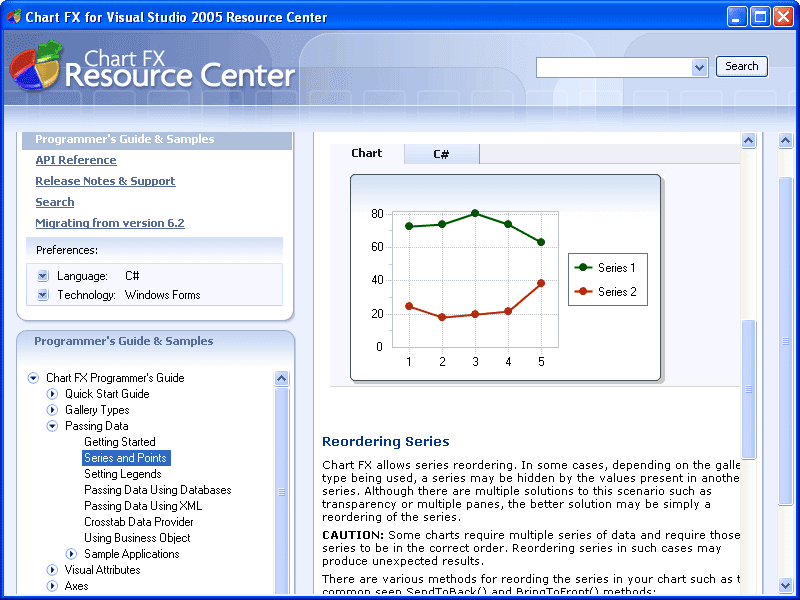Collapse Chart FX Programmer's Guide node
The height and width of the screenshot is (600, 800).
coord(33,378)
